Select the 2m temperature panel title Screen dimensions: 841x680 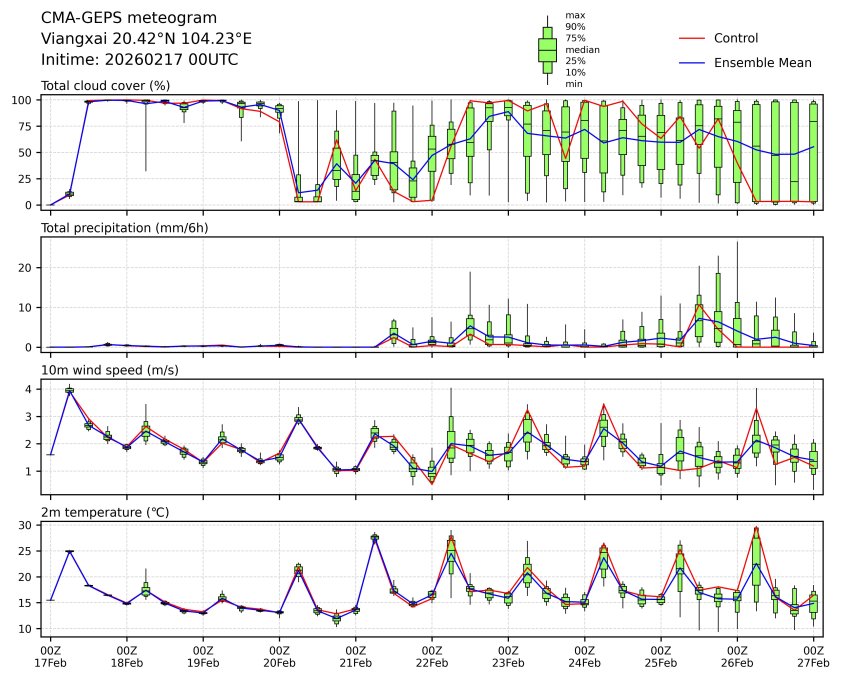(105, 512)
